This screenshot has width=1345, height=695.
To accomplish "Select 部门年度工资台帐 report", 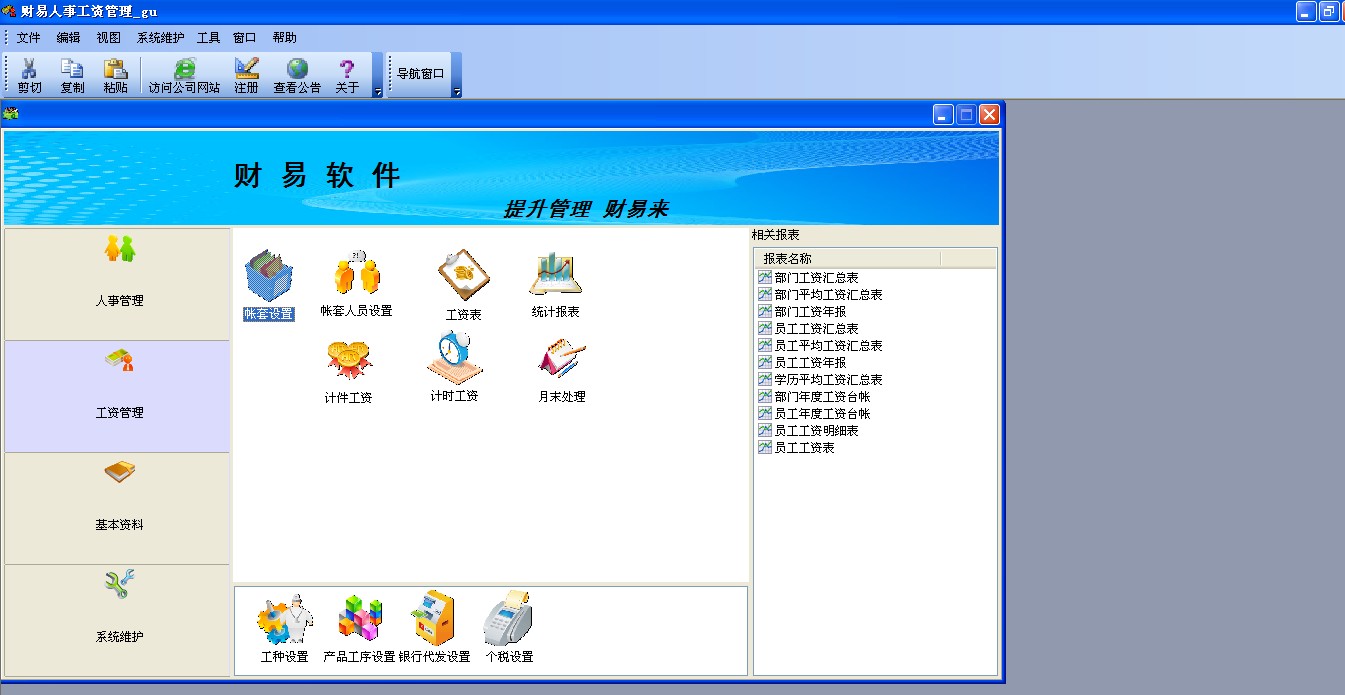I will [x=814, y=397].
